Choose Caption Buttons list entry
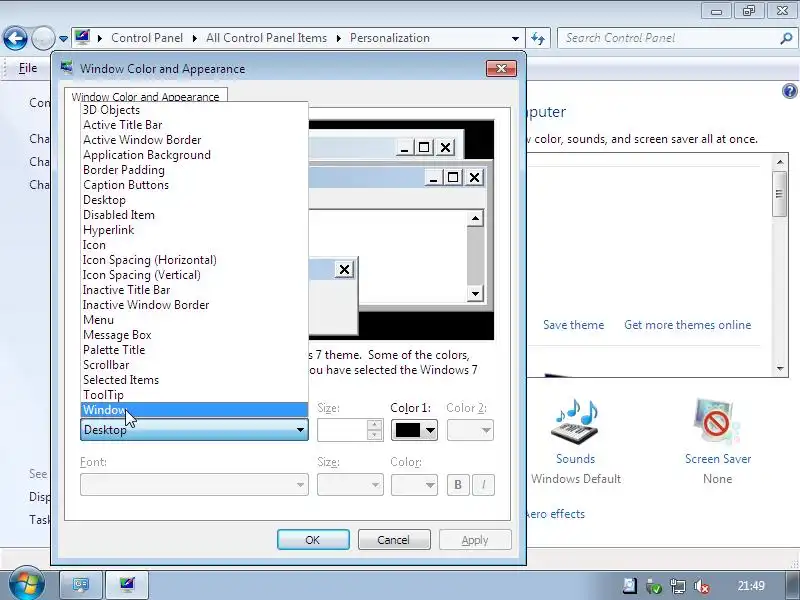800x600 pixels. coord(194,185)
